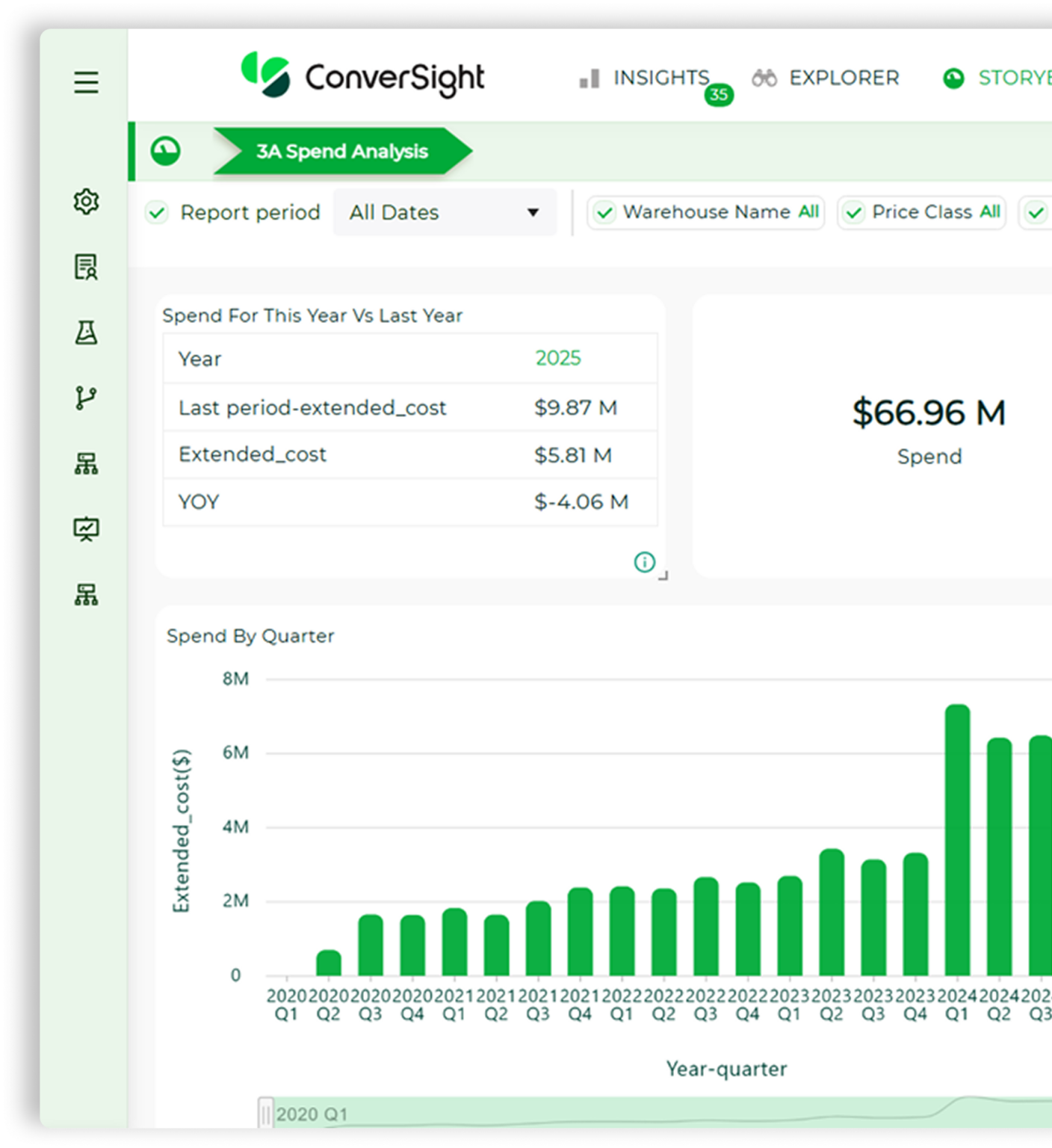This screenshot has height=1148, width=1052.
Task: Click the 2025 year value
Action: 557,358
